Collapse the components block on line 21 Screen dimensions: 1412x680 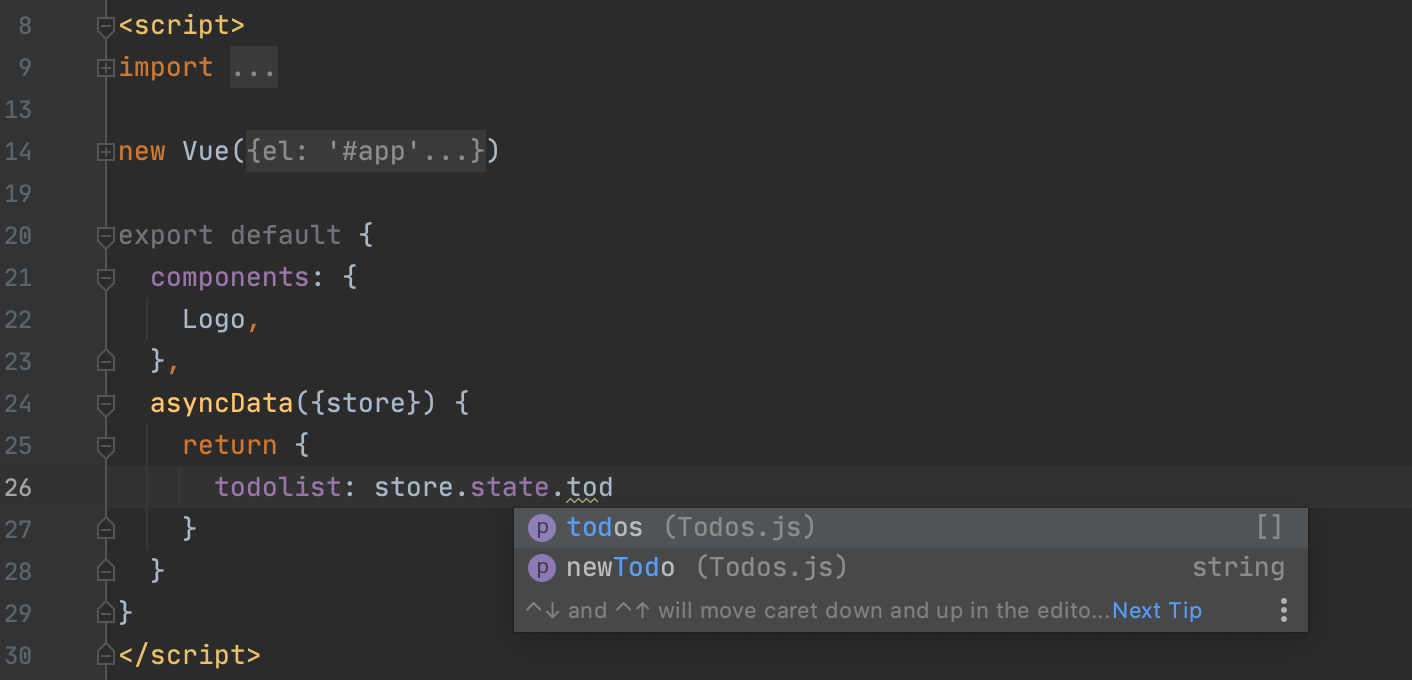(x=105, y=278)
